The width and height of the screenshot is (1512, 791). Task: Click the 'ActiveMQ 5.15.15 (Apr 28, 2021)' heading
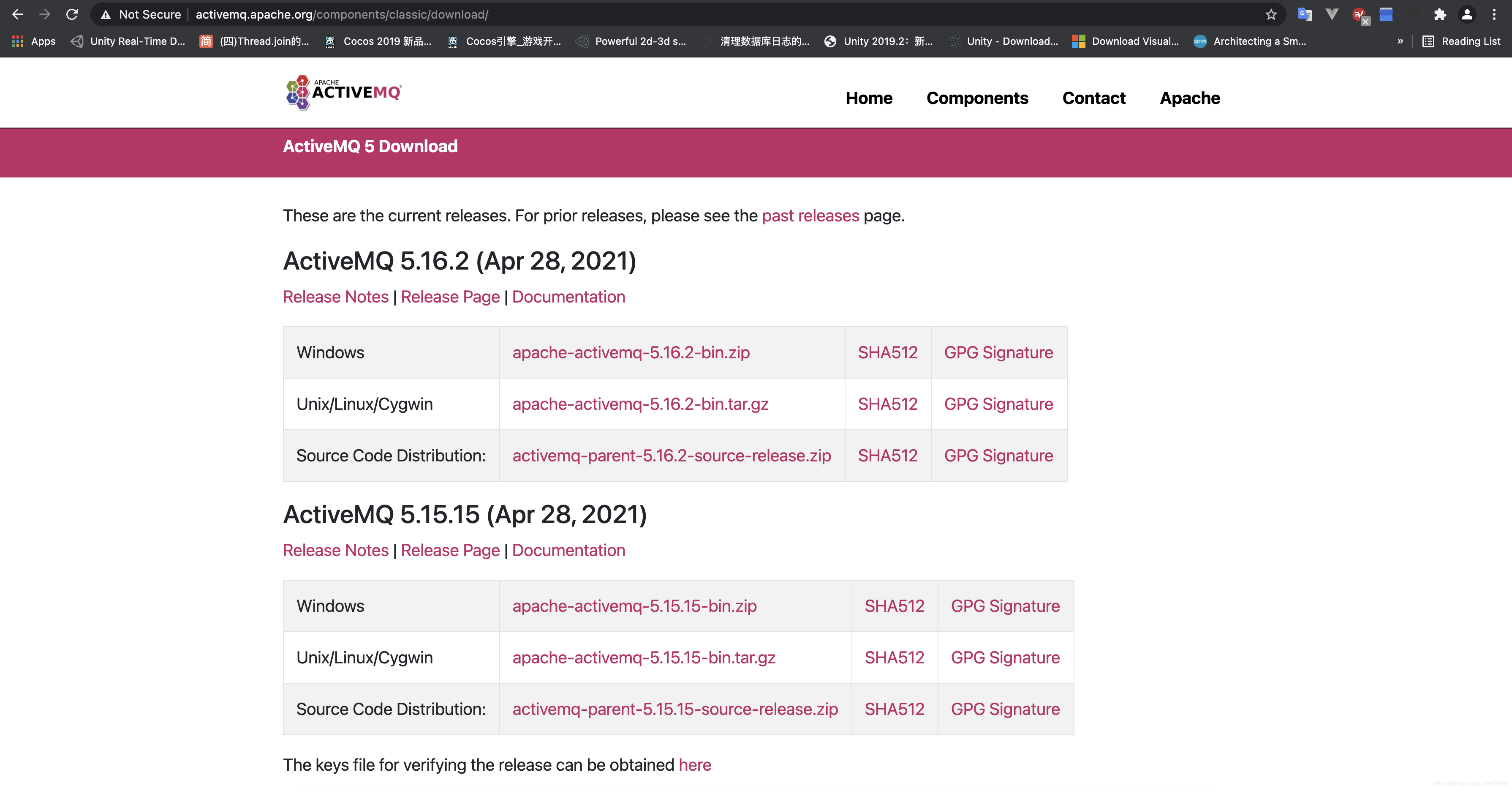465,515
